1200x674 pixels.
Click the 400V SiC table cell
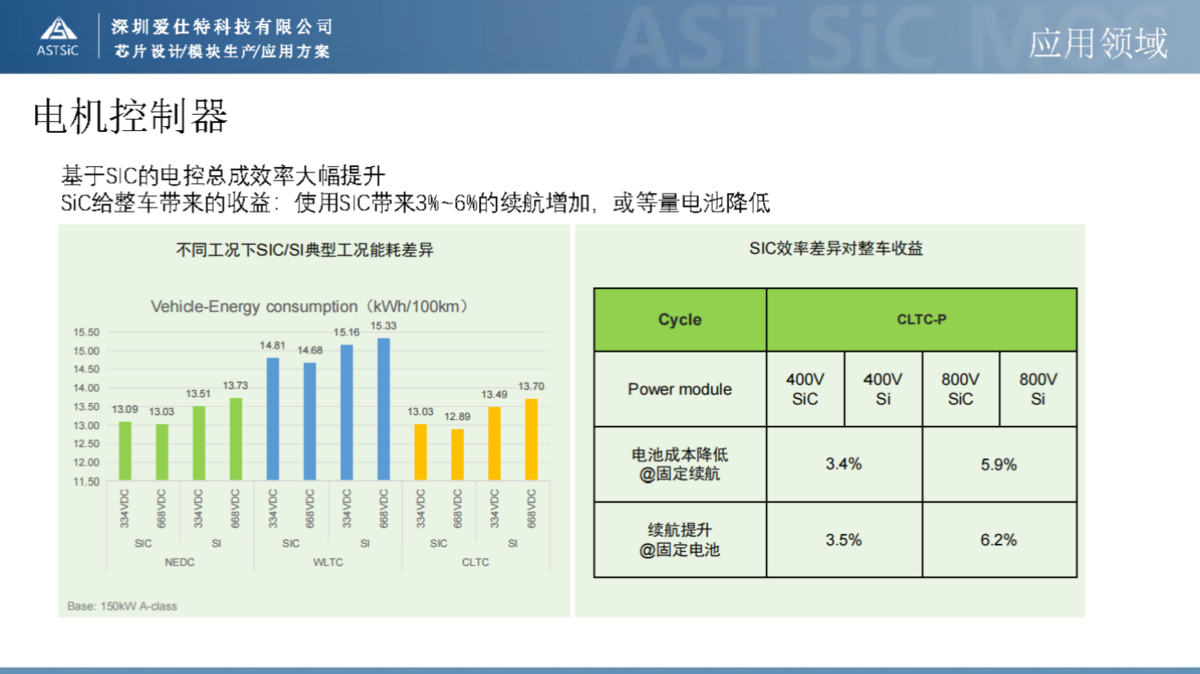click(x=805, y=389)
